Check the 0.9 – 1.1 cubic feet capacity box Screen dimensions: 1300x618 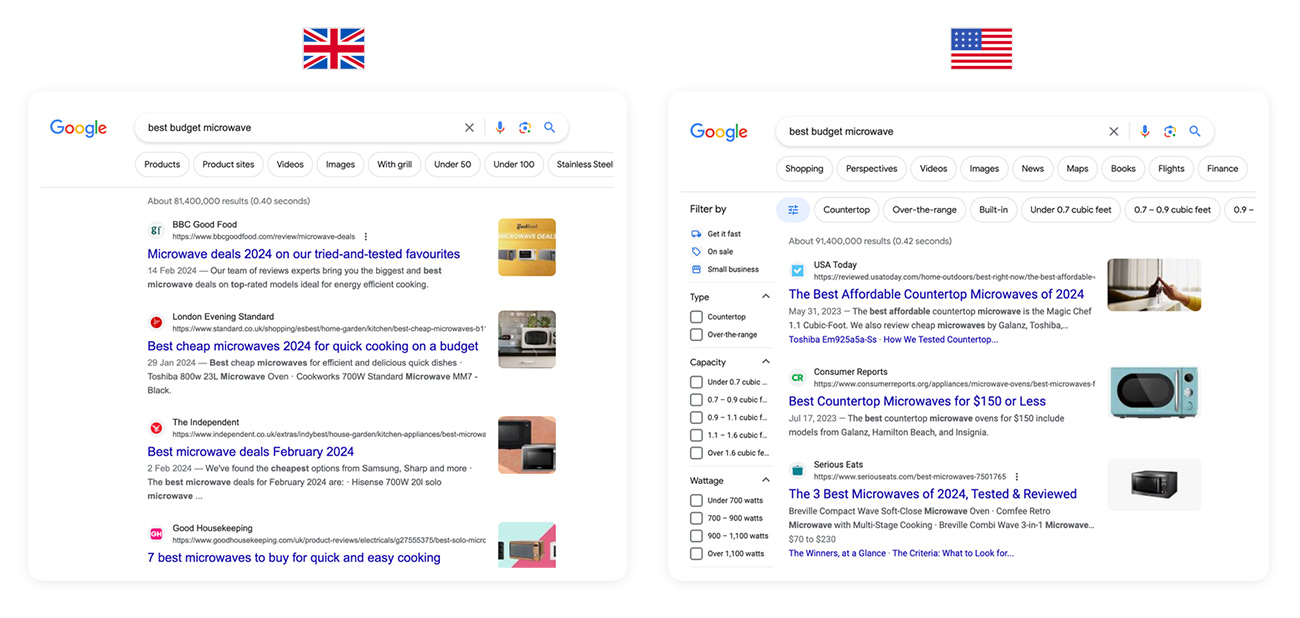696,418
